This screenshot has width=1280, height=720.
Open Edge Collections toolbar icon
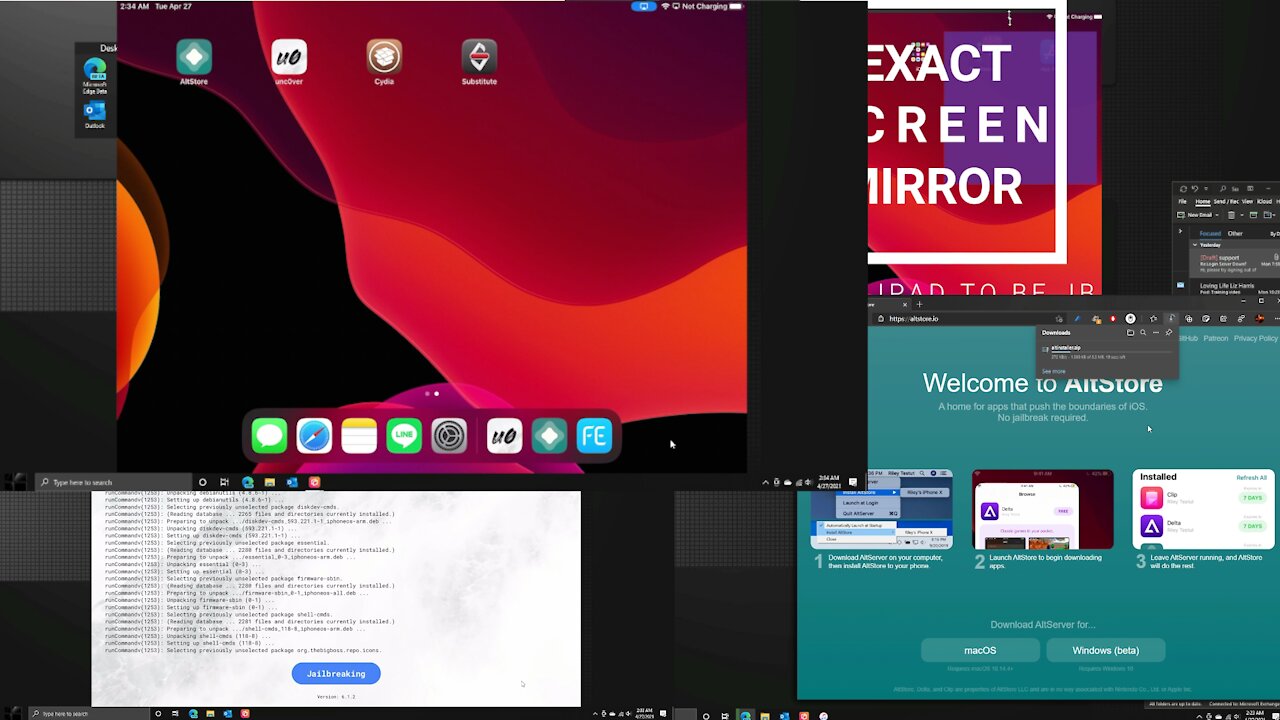click(x=1189, y=319)
